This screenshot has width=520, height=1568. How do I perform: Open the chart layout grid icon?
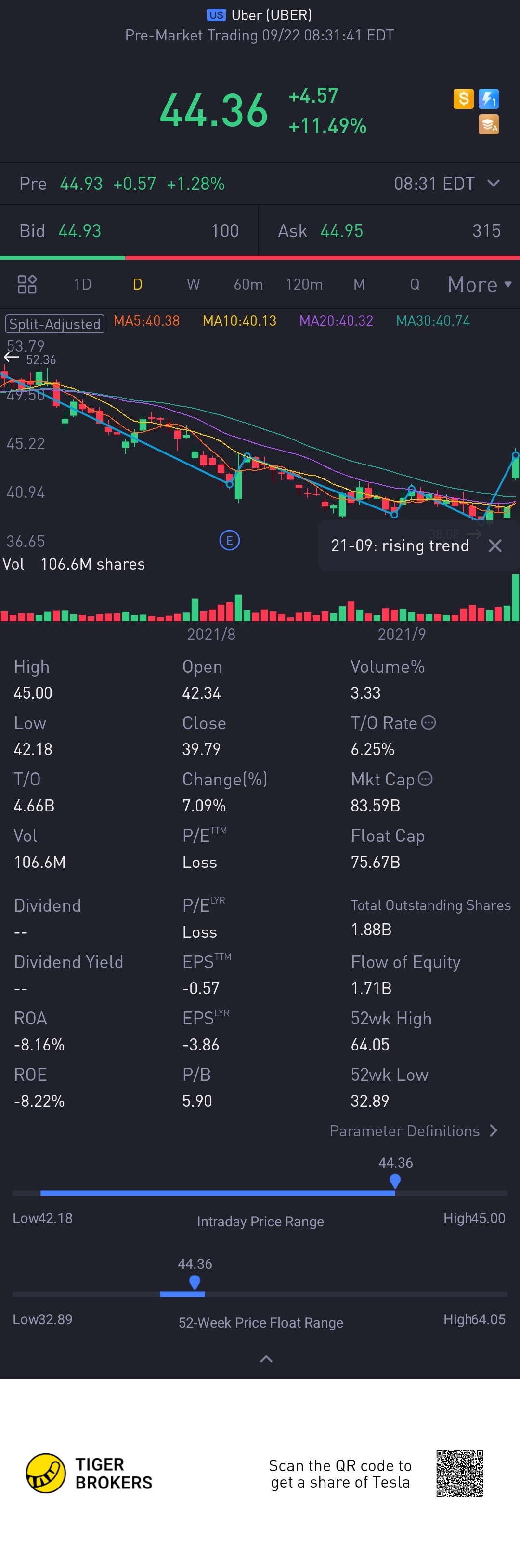coord(27,284)
